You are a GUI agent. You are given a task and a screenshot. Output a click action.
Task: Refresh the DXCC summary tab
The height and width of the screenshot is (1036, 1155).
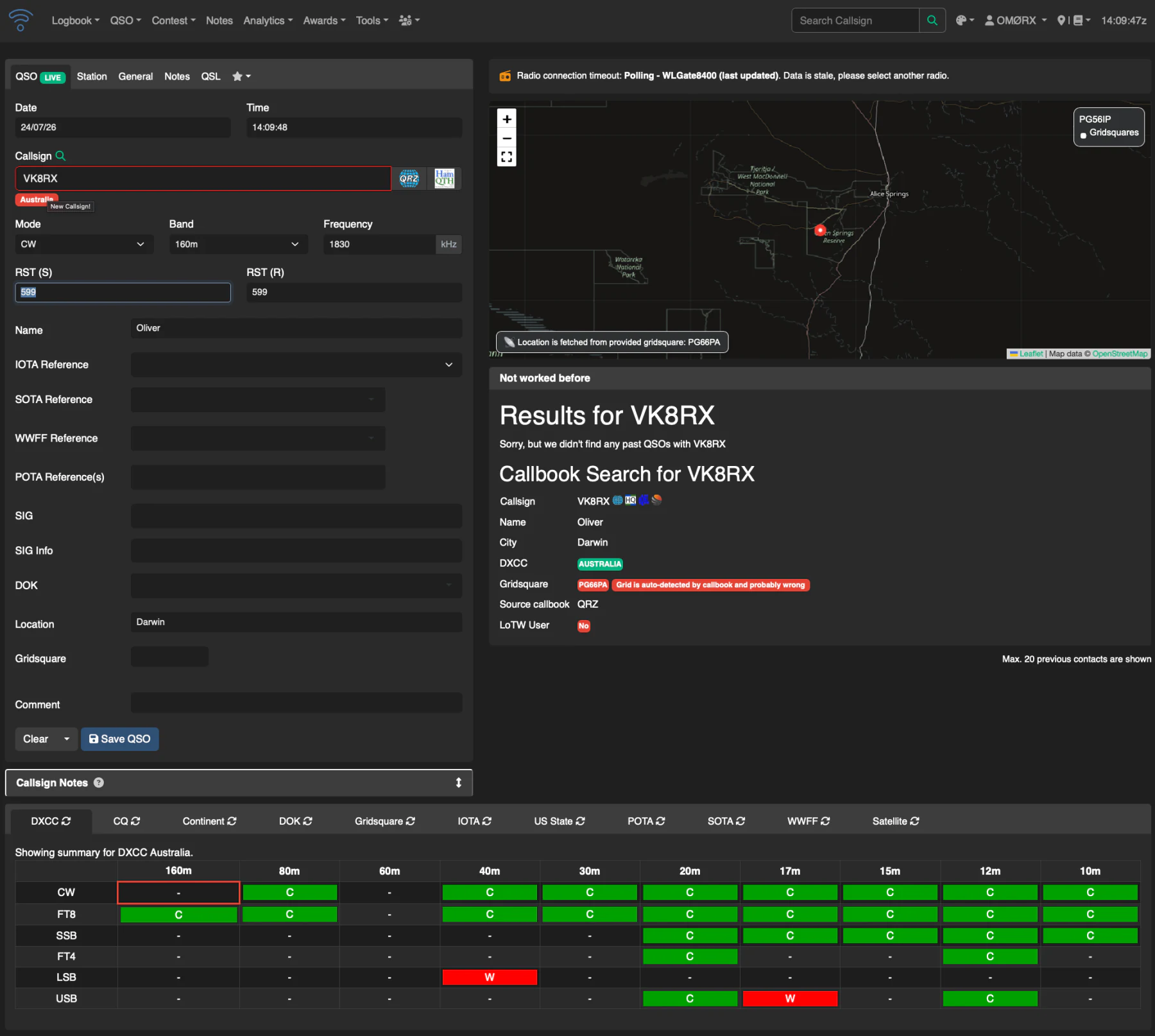click(x=66, y=821)
